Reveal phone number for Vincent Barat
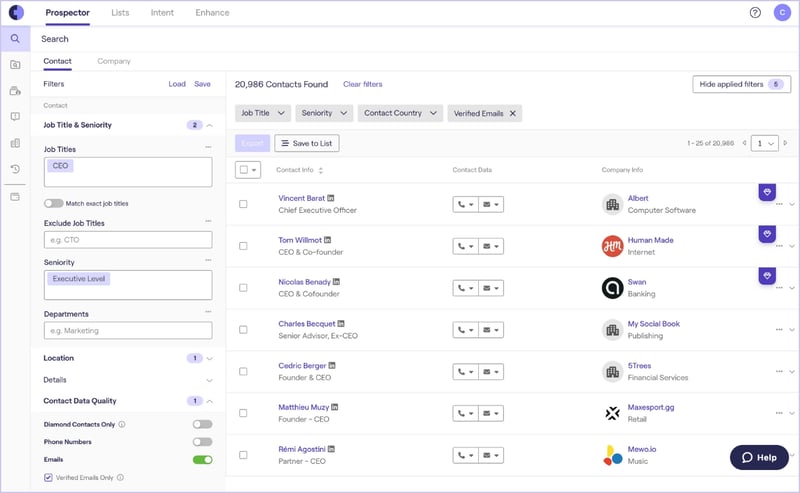Screen dimensions: 800x493 coord(465,204)
